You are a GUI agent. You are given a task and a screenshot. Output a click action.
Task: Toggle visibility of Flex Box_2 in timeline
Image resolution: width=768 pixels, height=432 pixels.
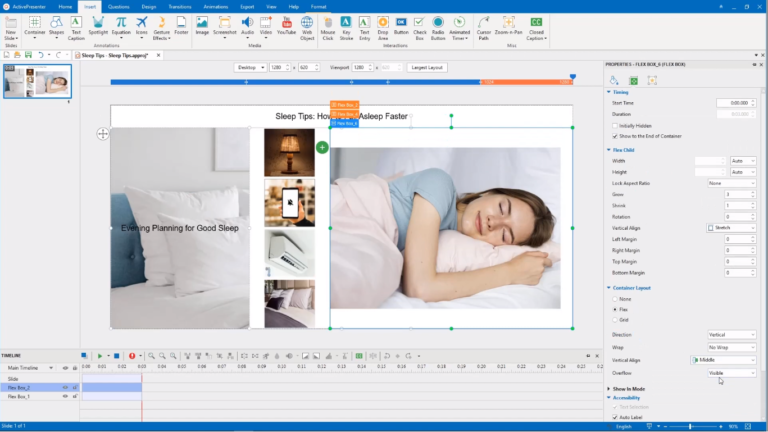[x=65, y=387]
